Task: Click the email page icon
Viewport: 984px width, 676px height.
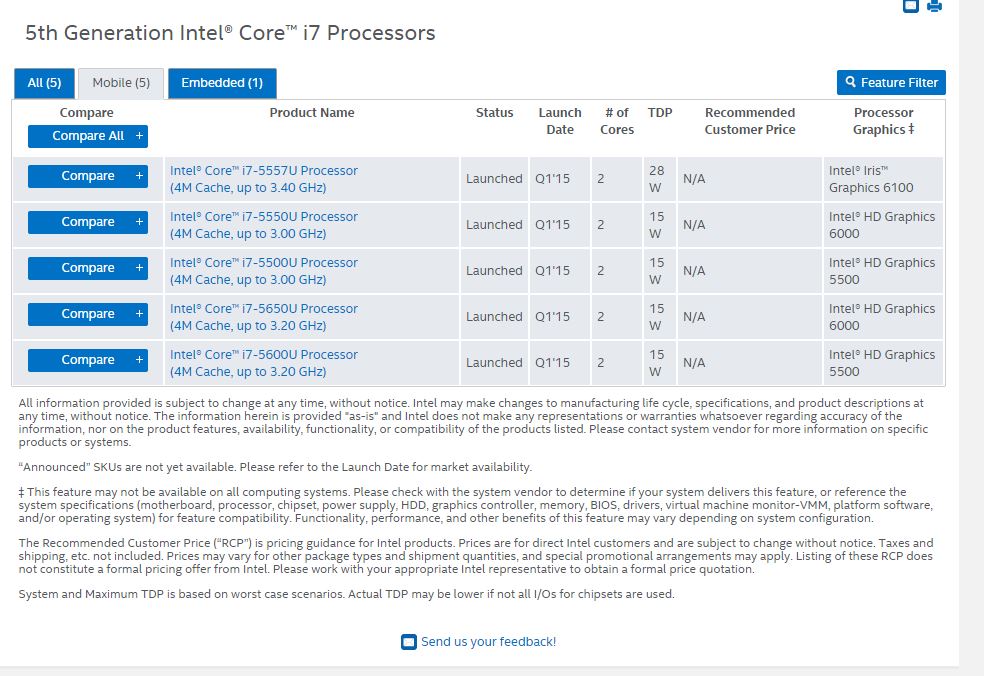Action: (x=910, y=5)
